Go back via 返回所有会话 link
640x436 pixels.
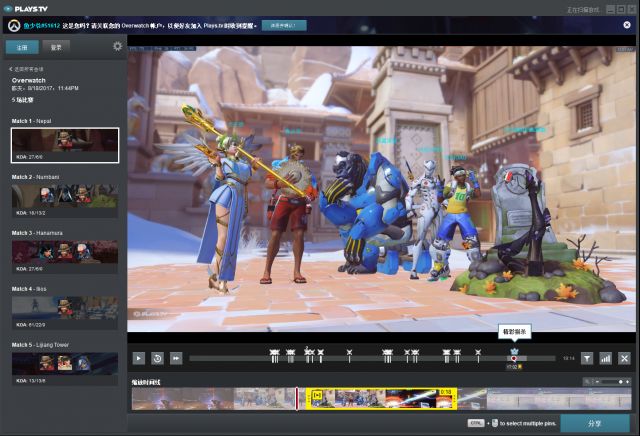[27, 69]
